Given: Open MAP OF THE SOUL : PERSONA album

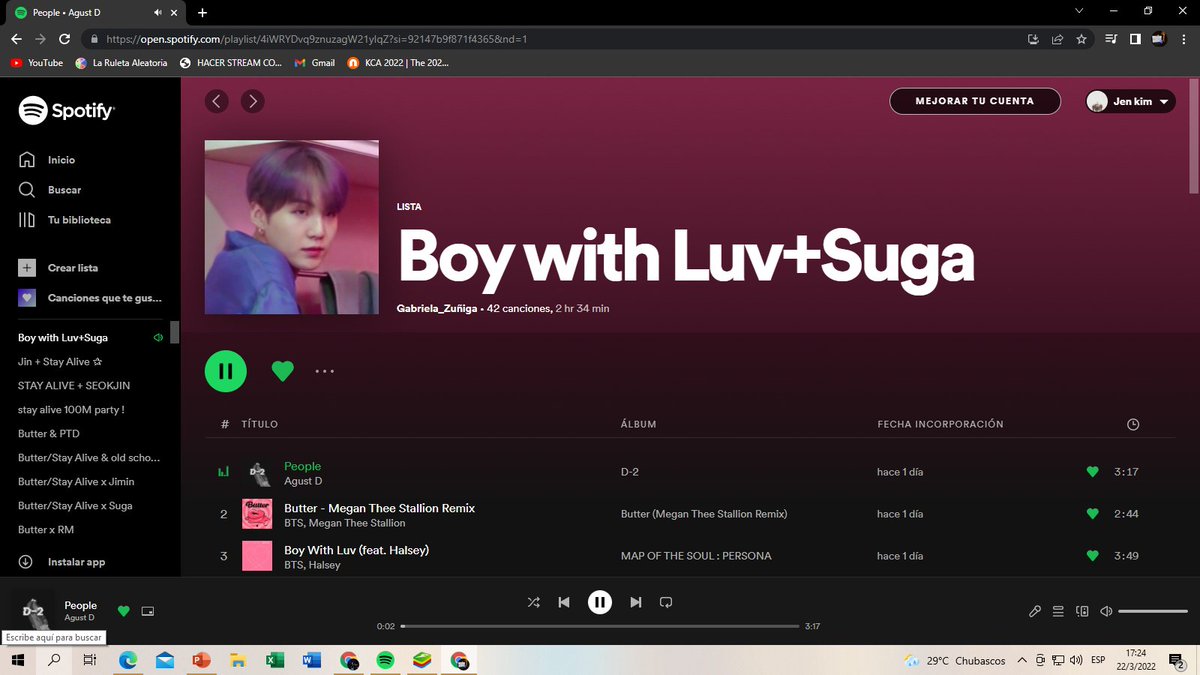Looking at the screenshot, I should click(696, 556).
